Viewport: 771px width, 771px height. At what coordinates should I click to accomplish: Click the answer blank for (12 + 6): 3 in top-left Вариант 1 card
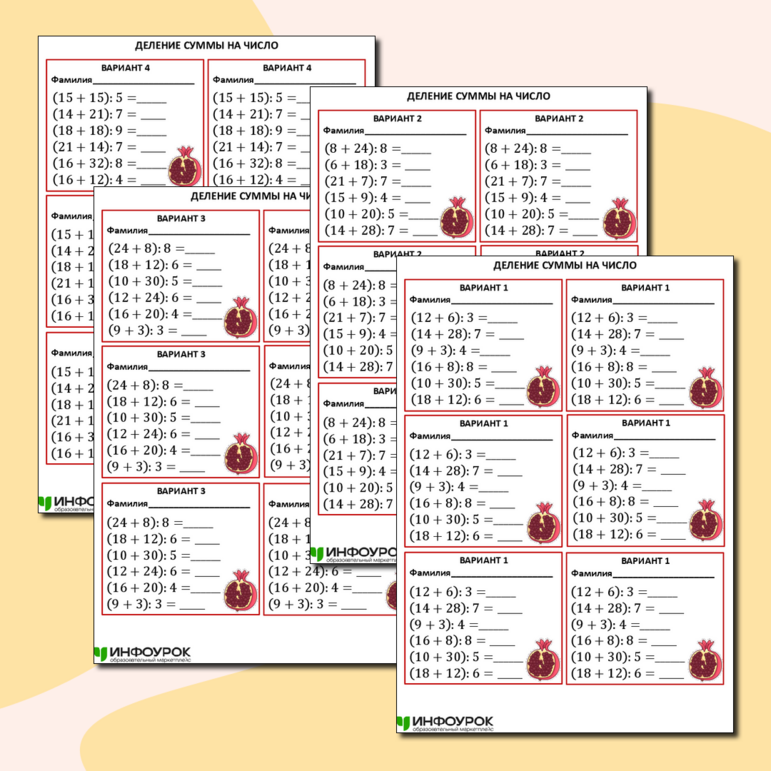click(x=501, y=317)
